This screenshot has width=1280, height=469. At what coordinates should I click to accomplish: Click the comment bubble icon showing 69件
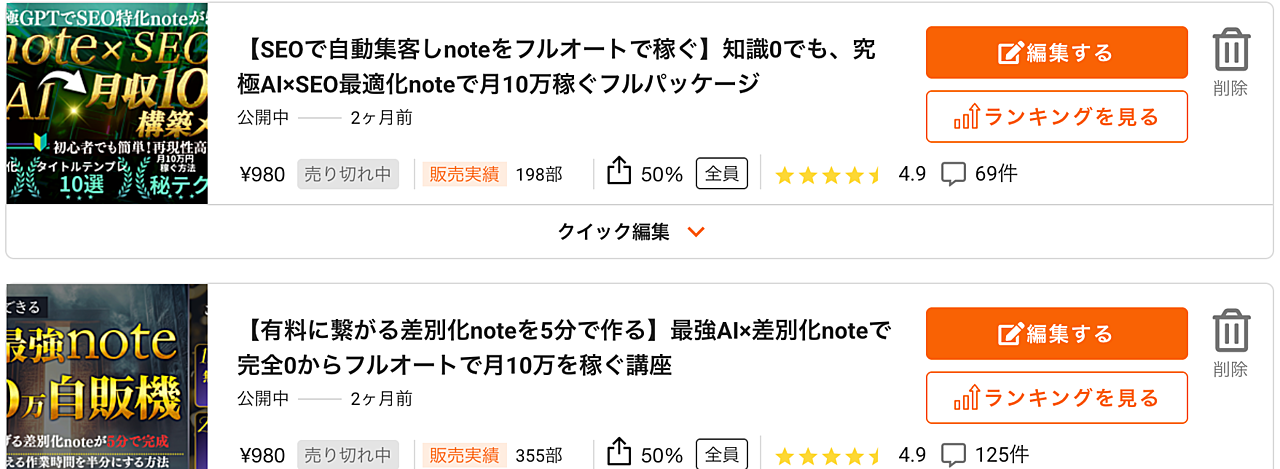coord(954,175)
